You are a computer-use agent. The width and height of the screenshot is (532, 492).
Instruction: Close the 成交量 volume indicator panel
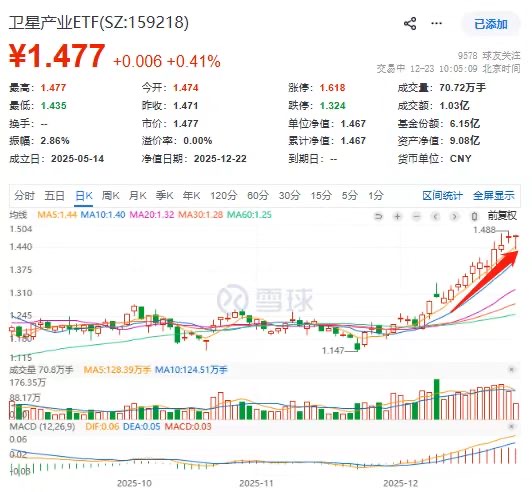point(511,370)
